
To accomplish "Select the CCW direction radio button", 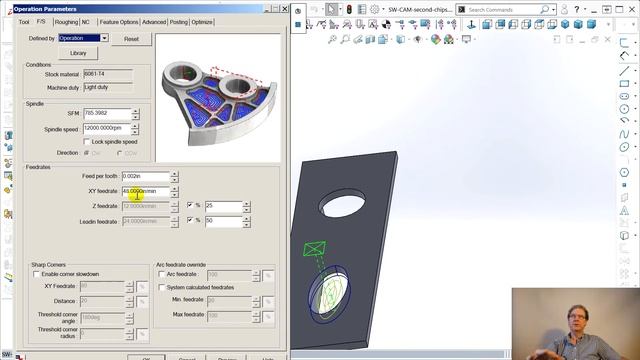I will 119,153.
